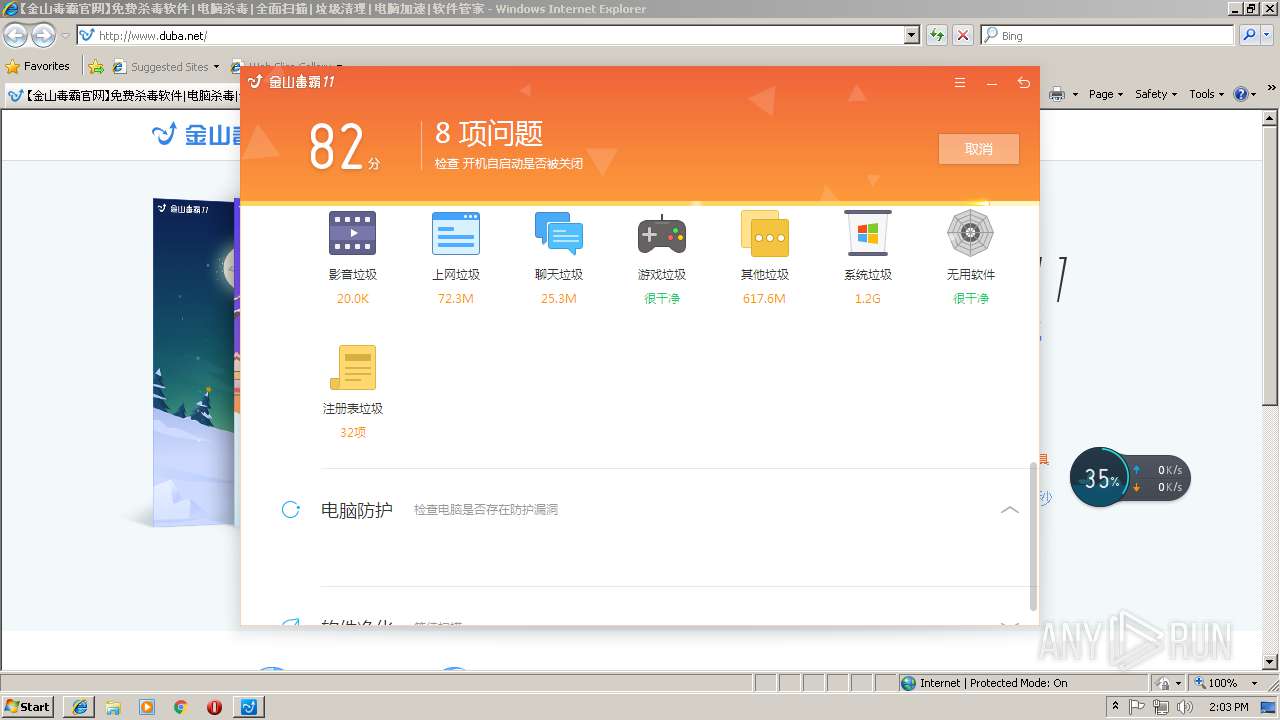Click the Bing search input box
The height and width of the screenshot is (720, 1280).
pyautogui.click(x=1108, y=35)
